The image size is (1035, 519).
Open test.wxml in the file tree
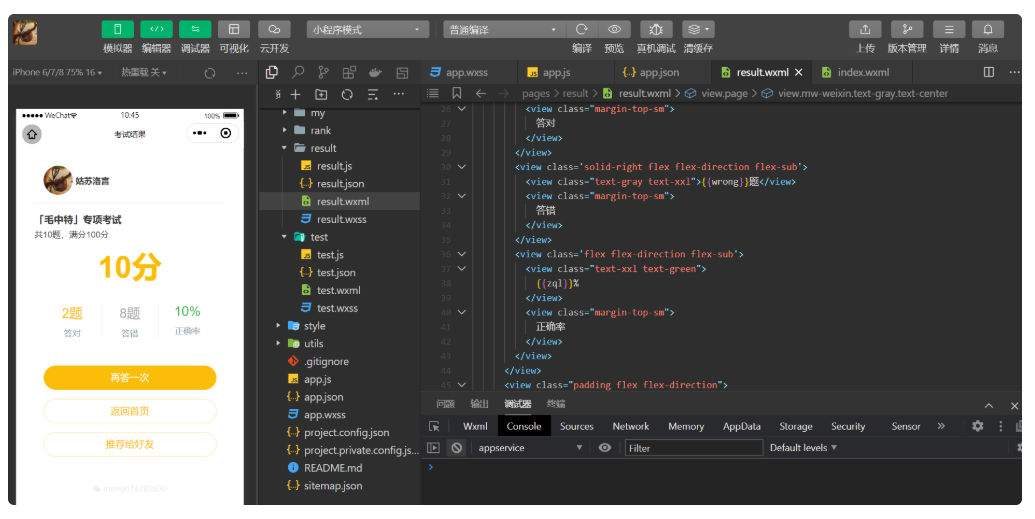(x=339, y=290)
